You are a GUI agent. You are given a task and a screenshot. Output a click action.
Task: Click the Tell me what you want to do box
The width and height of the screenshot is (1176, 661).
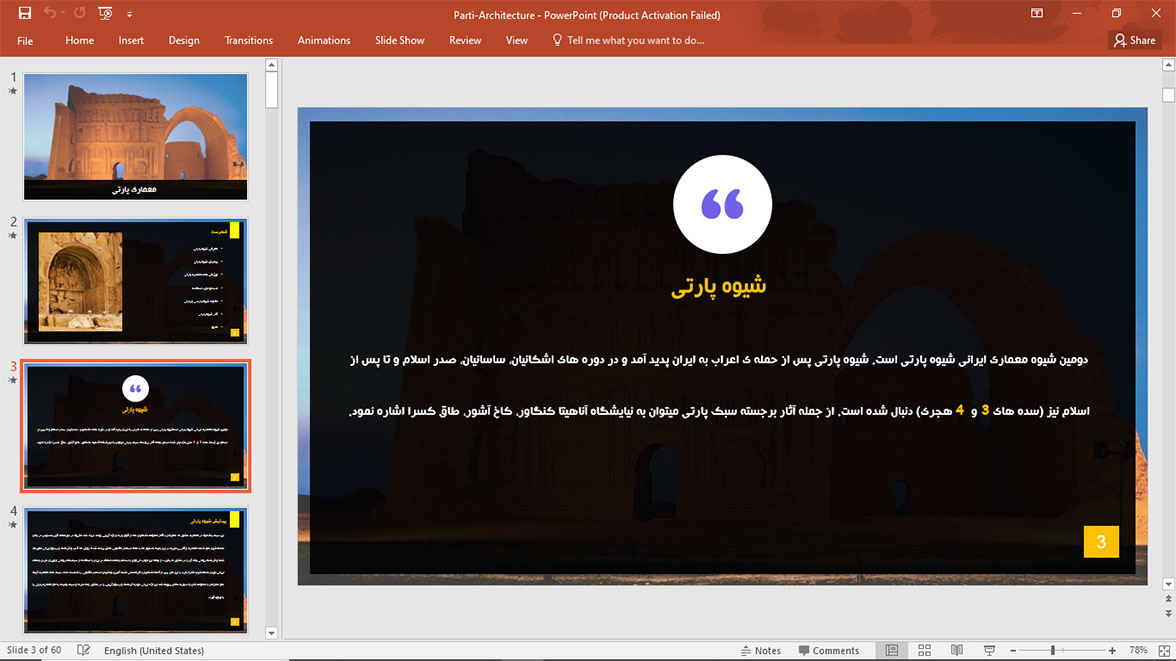point(635,41)
